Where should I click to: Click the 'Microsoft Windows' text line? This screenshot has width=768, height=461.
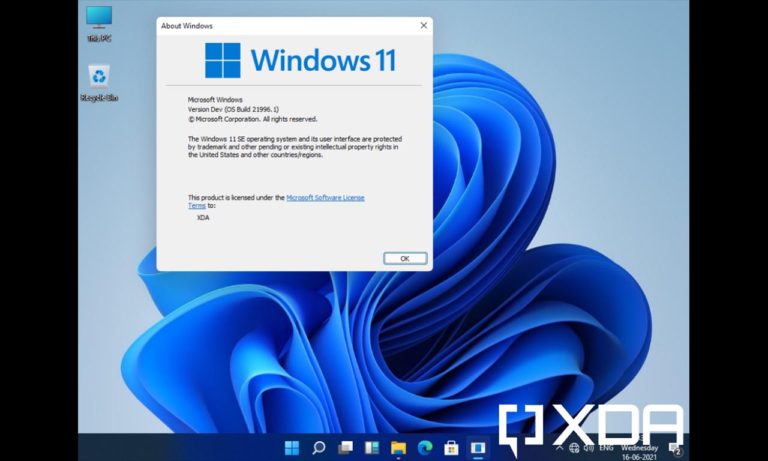(215, 99)
